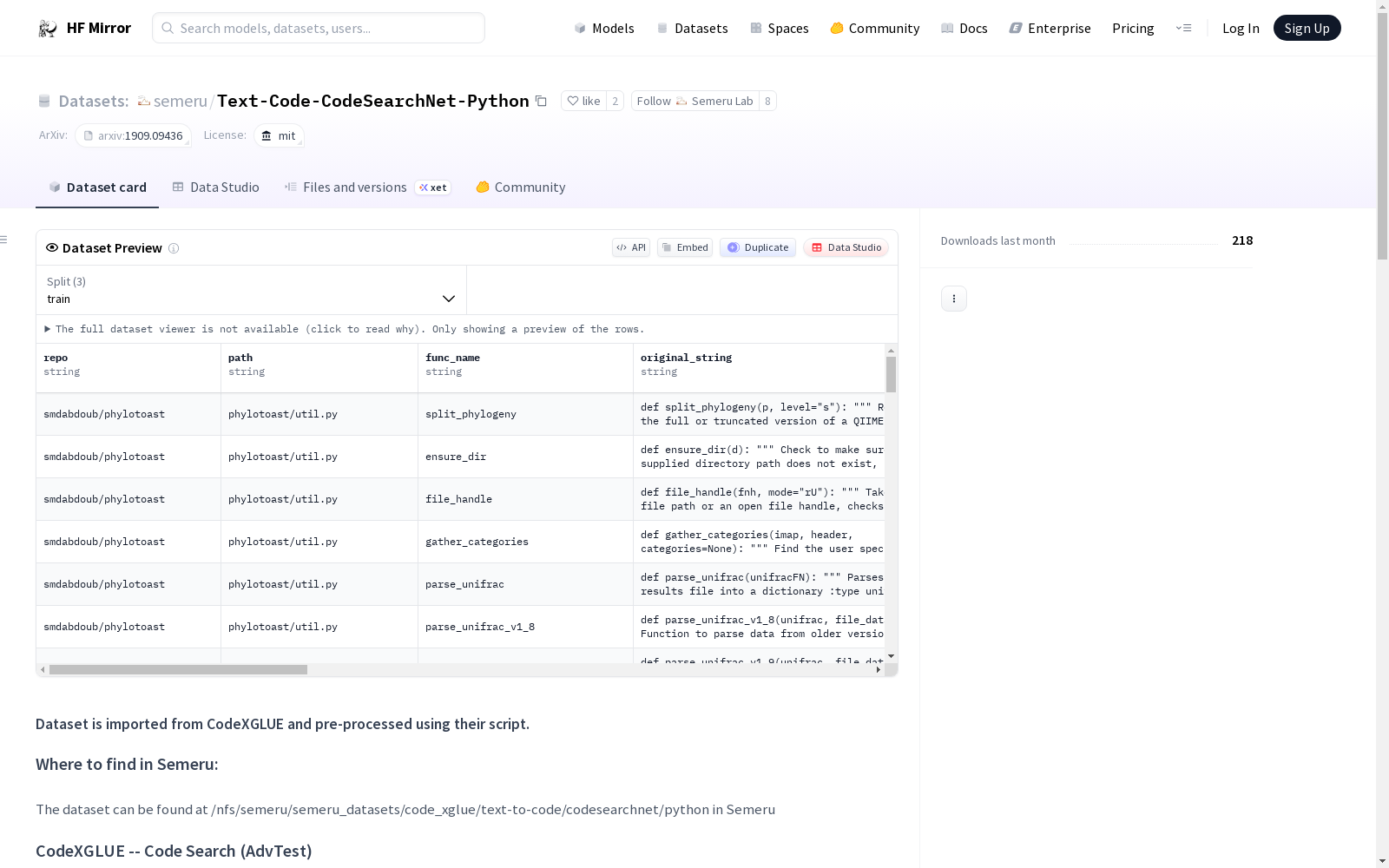Select the parse_unifrac func_name cell

[x=525, y=584]
